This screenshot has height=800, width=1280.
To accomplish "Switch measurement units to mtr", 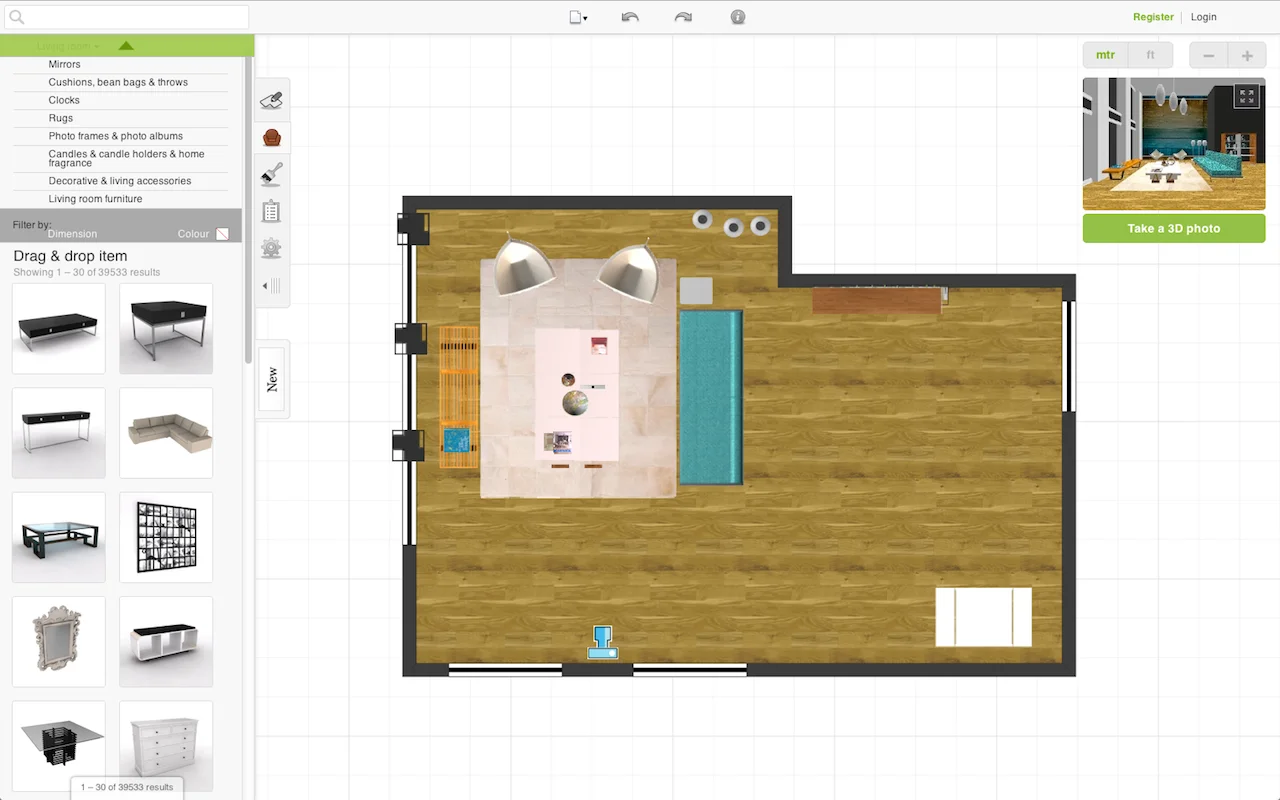I will (x=1104, y=55).
